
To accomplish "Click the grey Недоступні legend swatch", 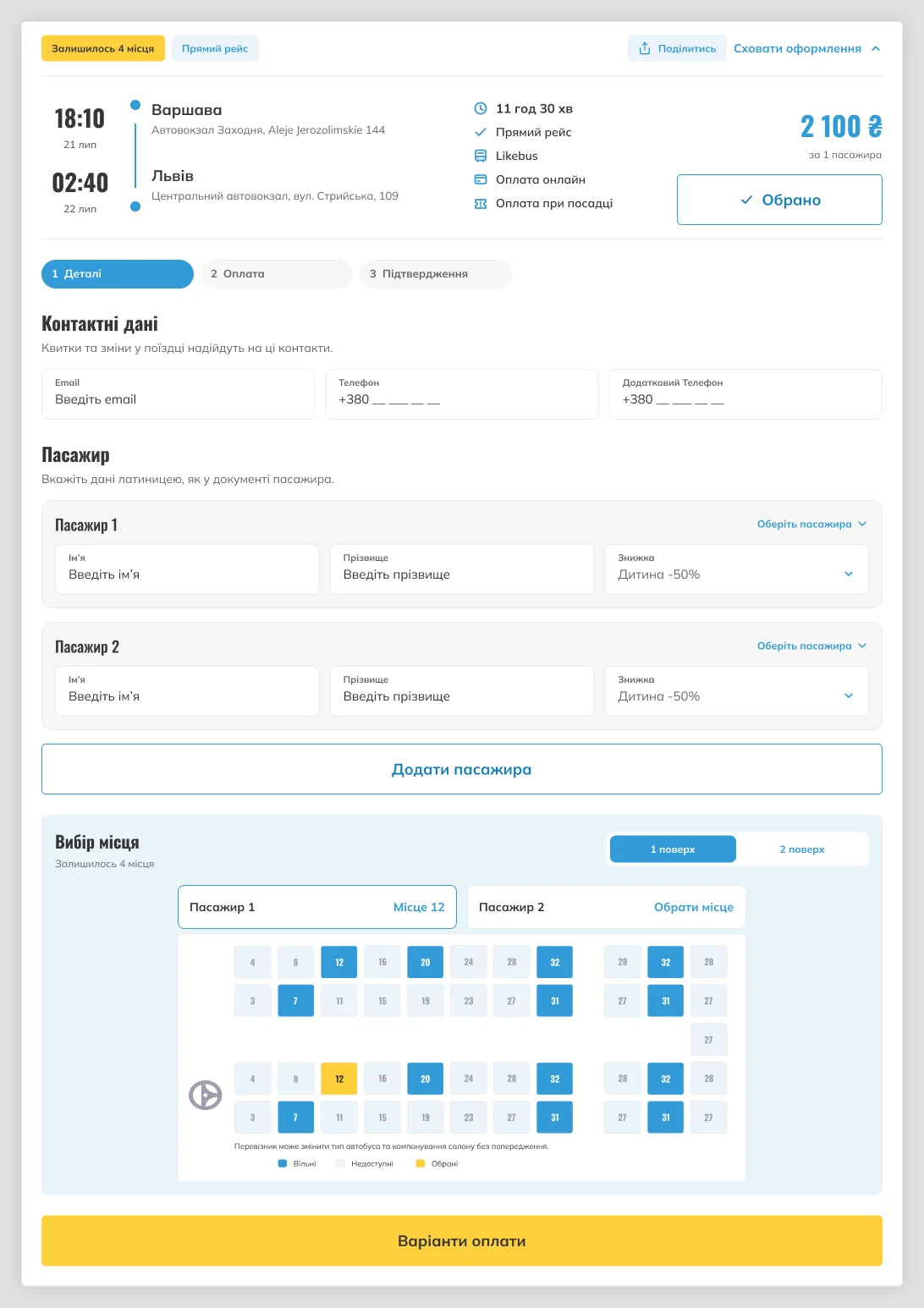I will [340, 1164].
